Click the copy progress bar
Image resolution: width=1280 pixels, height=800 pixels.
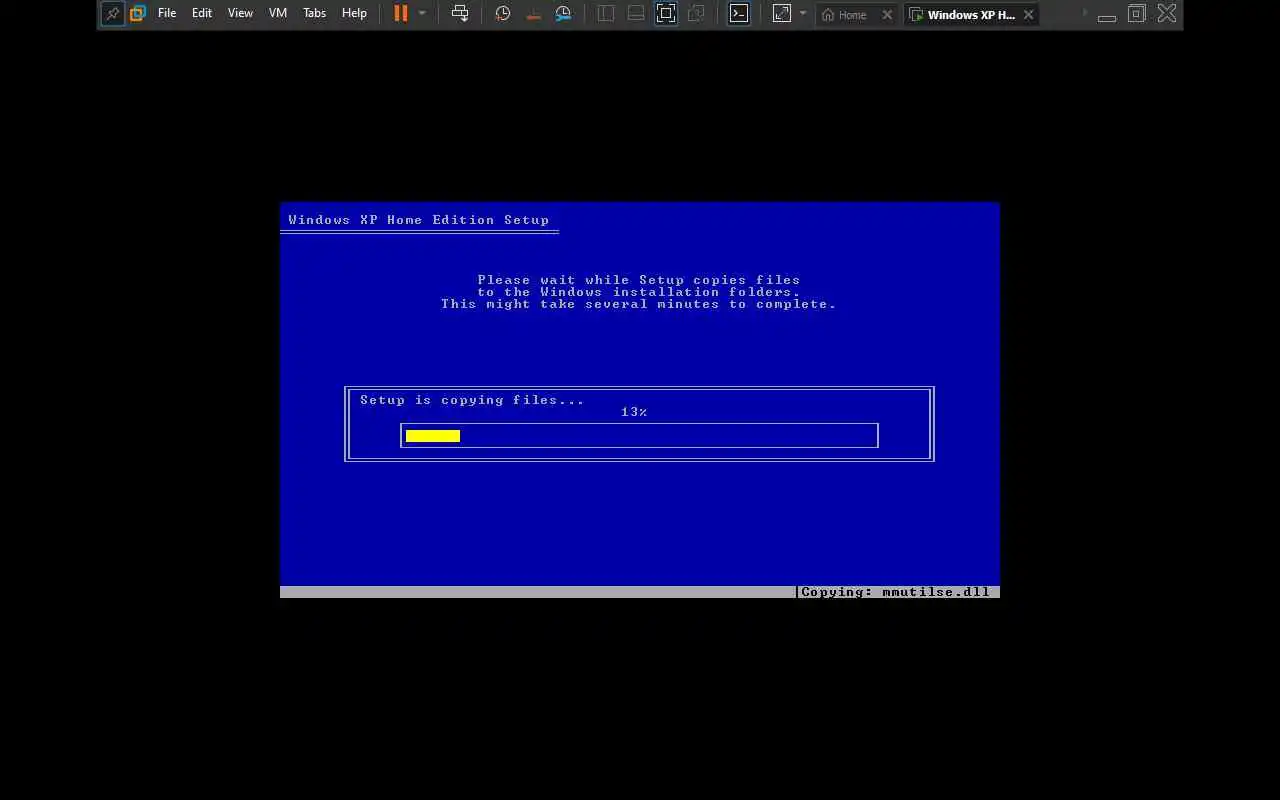tap(639, 436)
